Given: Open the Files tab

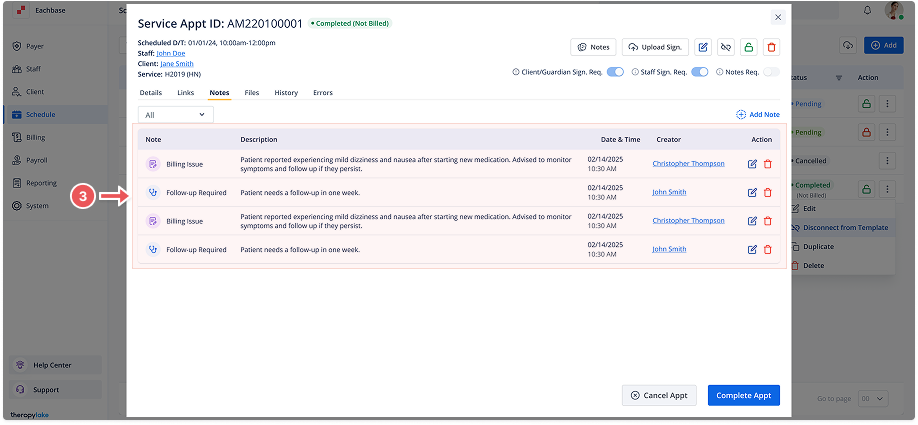Looking at the screenshot, I should [252, 93].
